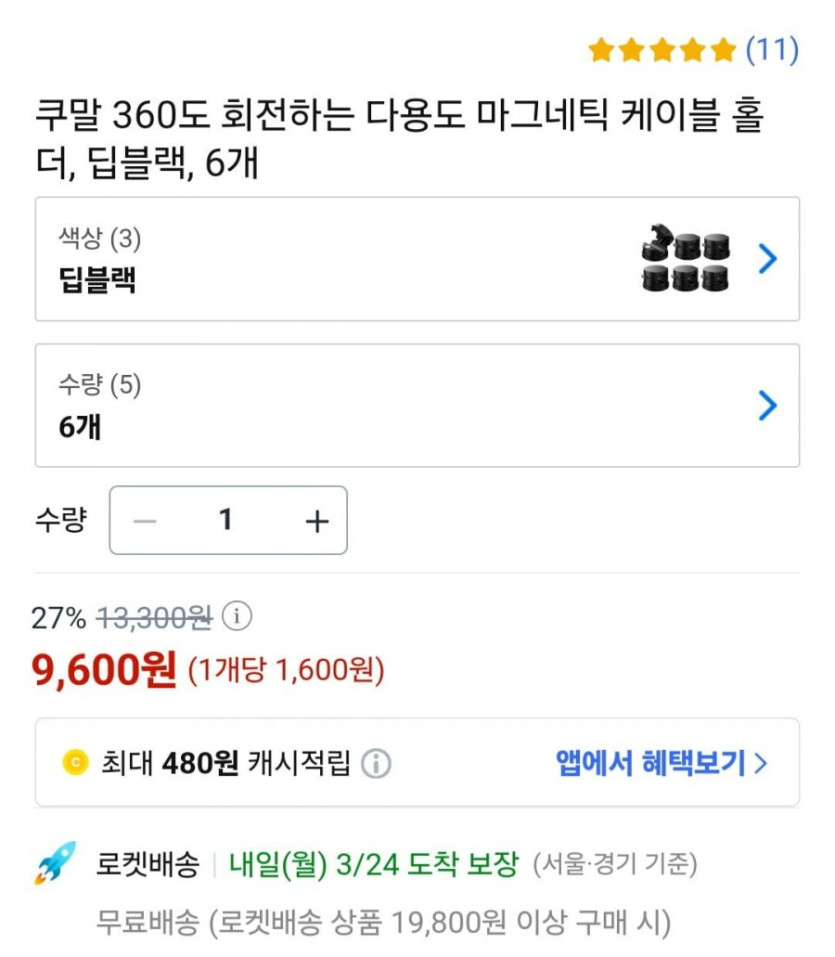
Task: Click the five-star rating icons
Action: pos(661,49)
